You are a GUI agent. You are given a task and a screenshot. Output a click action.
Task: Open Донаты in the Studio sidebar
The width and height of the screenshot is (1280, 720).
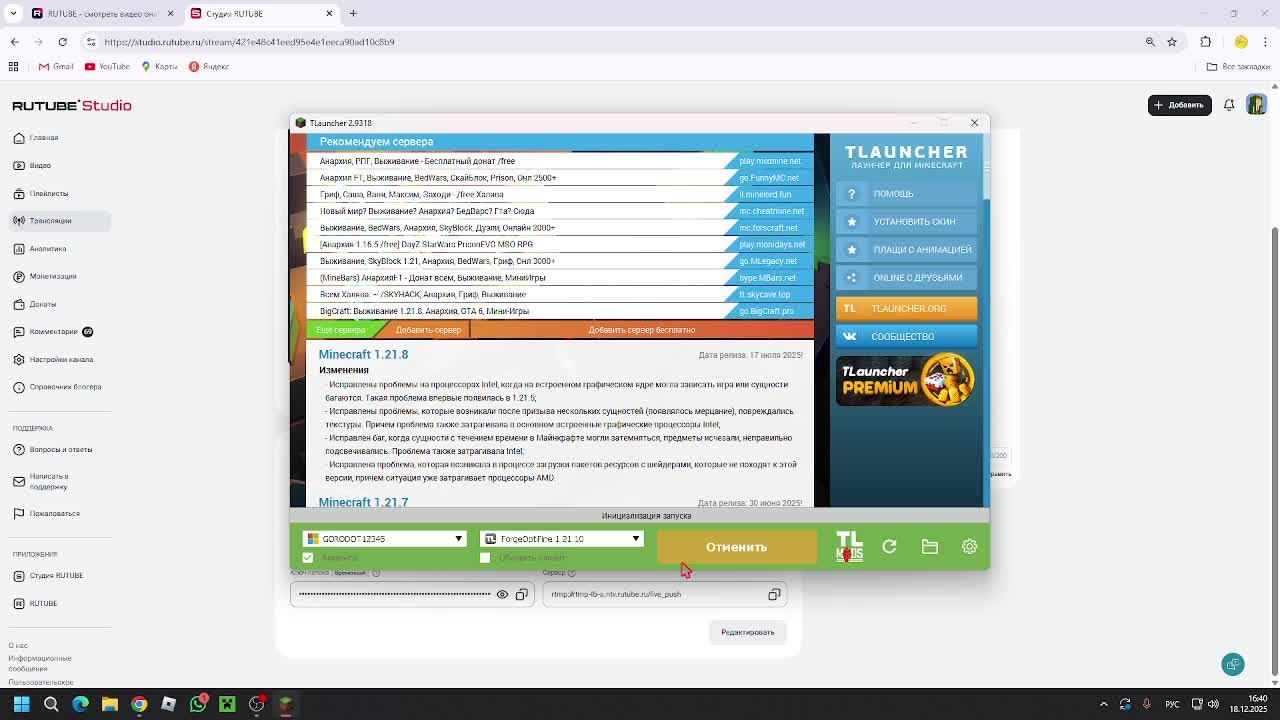point(43,304)
